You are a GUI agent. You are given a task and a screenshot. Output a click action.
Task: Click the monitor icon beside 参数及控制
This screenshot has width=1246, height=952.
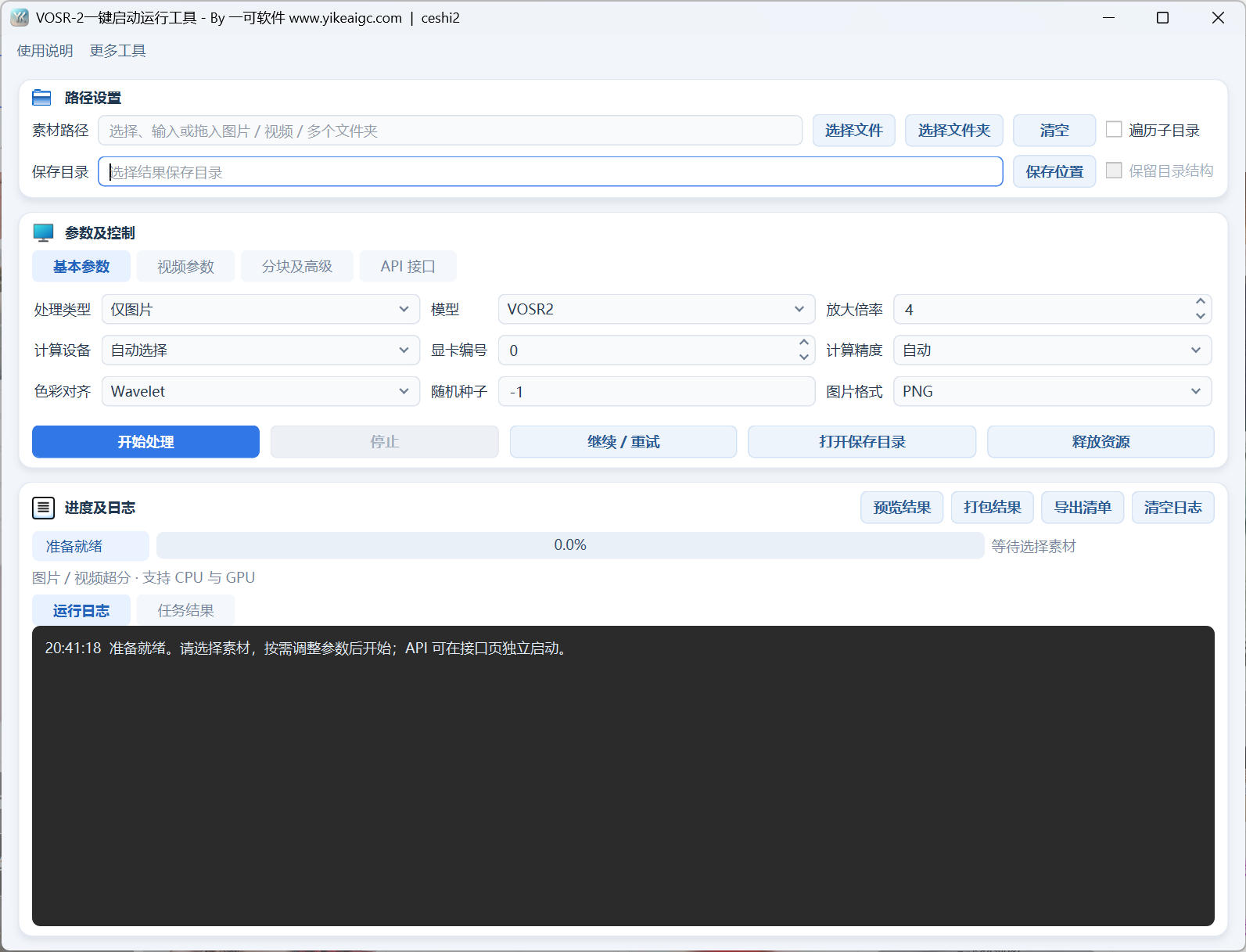[44, 233]
